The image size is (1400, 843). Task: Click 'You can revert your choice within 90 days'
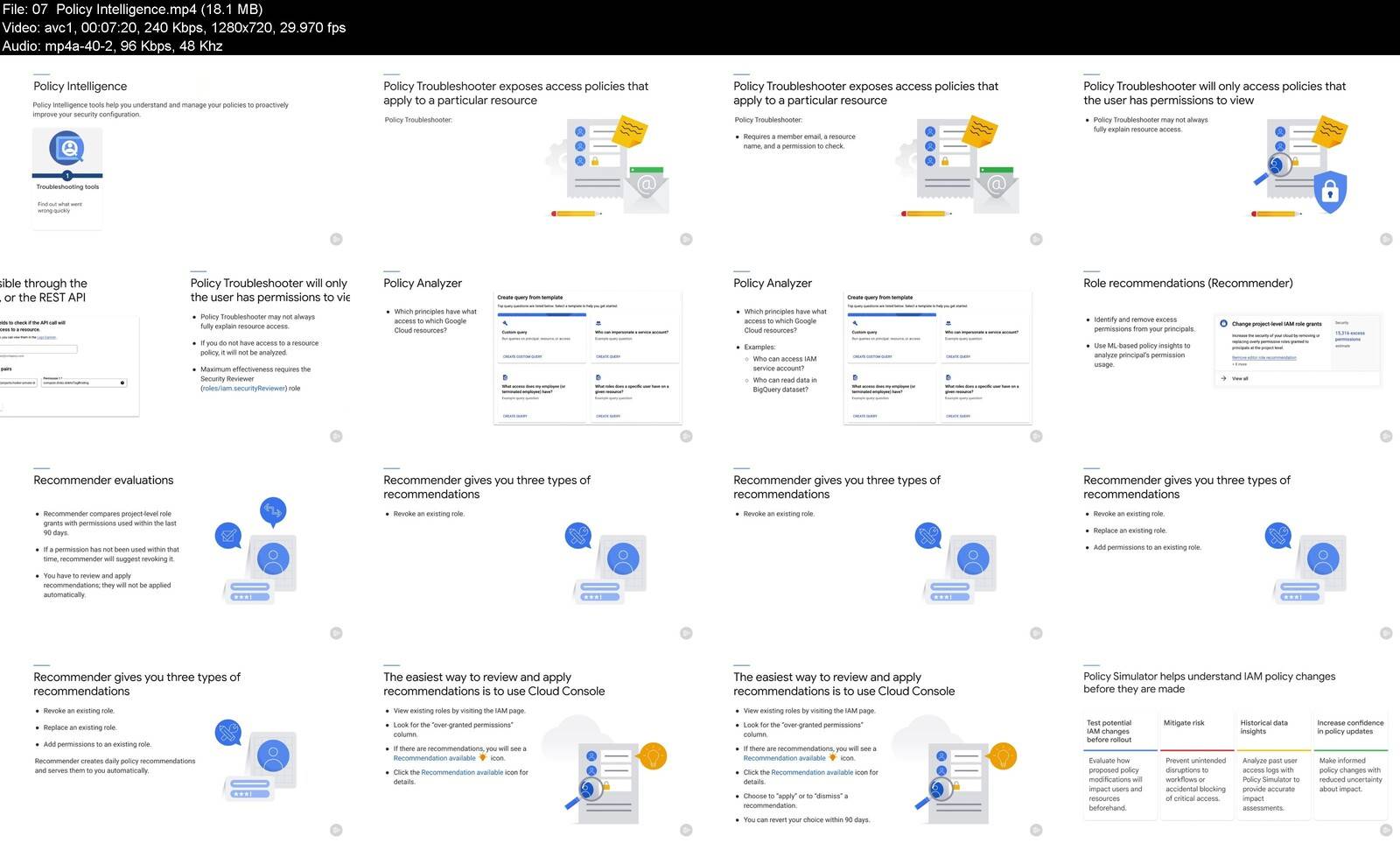click(x=807, y=820)
